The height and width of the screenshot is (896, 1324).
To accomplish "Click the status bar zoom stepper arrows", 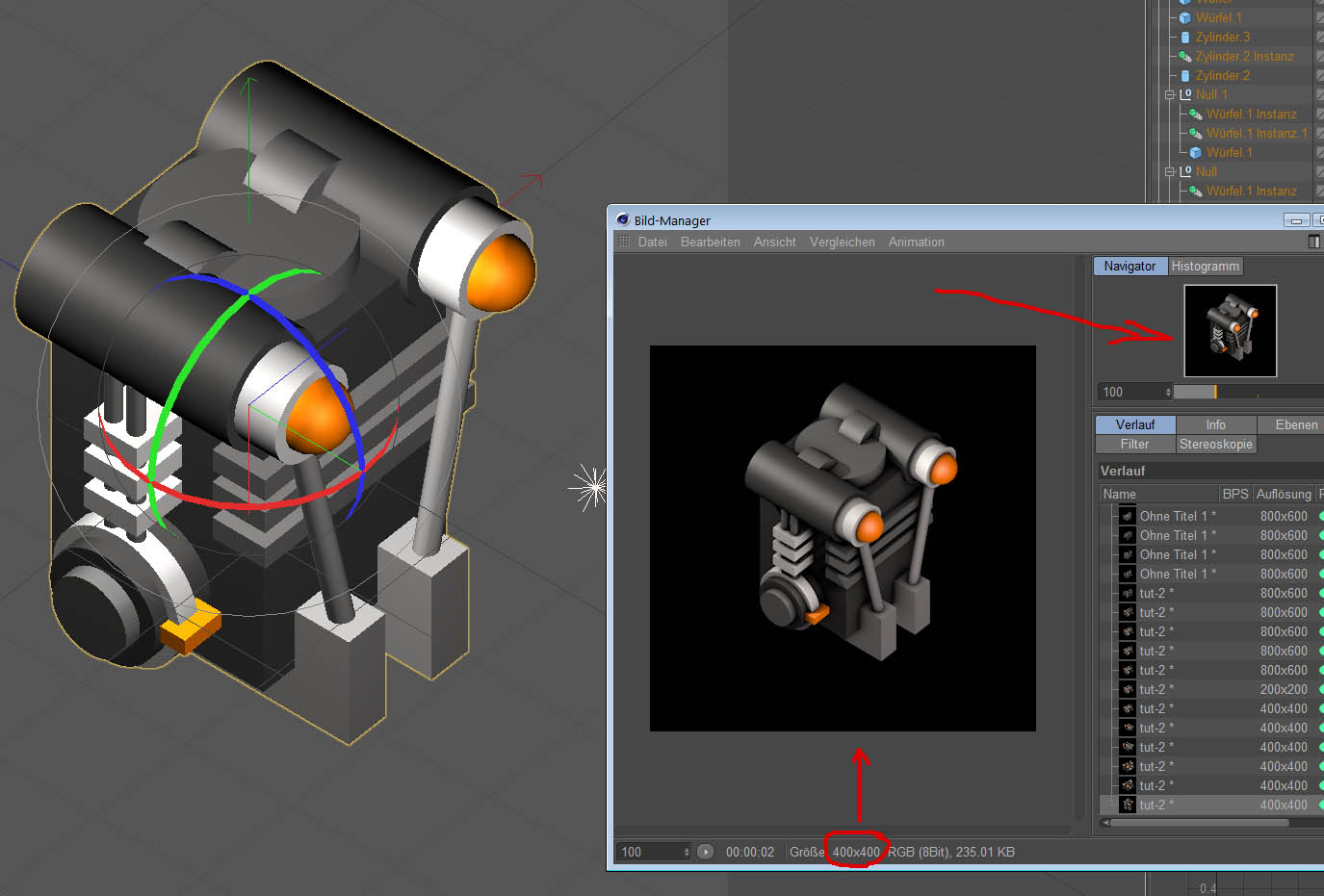I will pyautogui.click(x=687, y=852).
